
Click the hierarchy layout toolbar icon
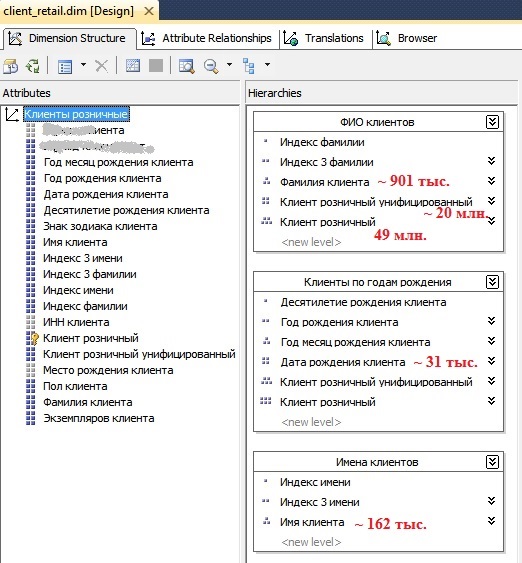click(x=248, y=66)
